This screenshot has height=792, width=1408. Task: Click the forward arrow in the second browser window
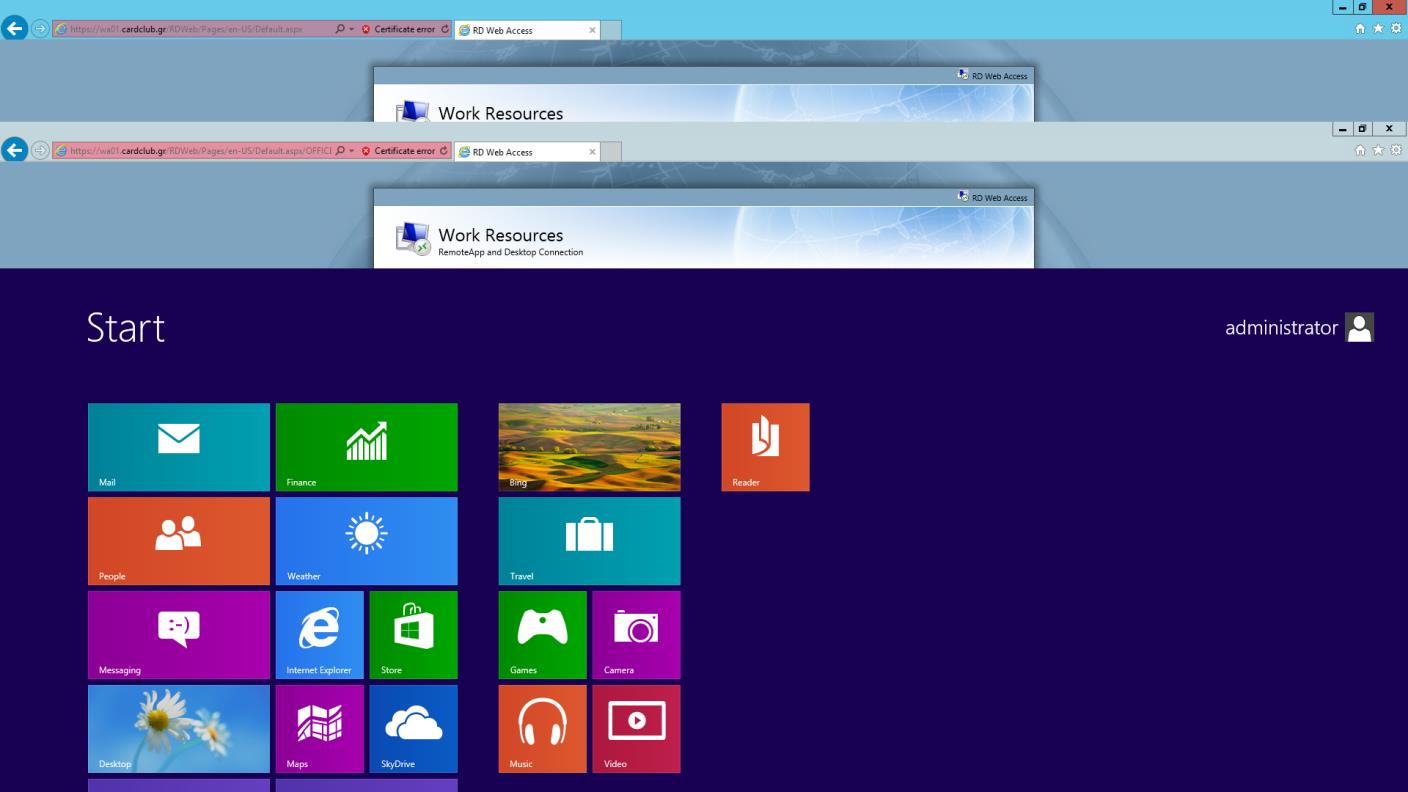41,151
